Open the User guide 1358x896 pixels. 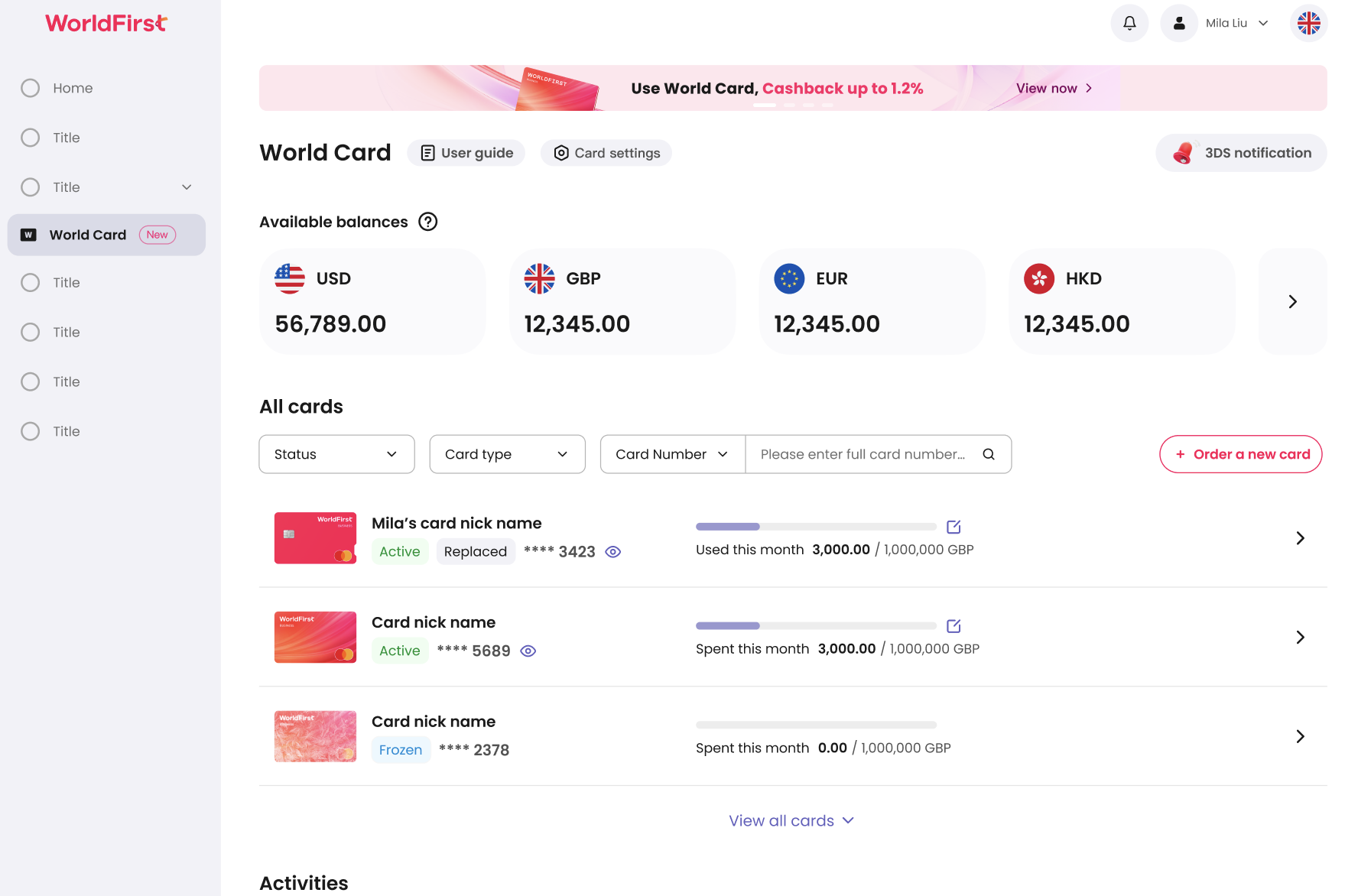point(466,153)
